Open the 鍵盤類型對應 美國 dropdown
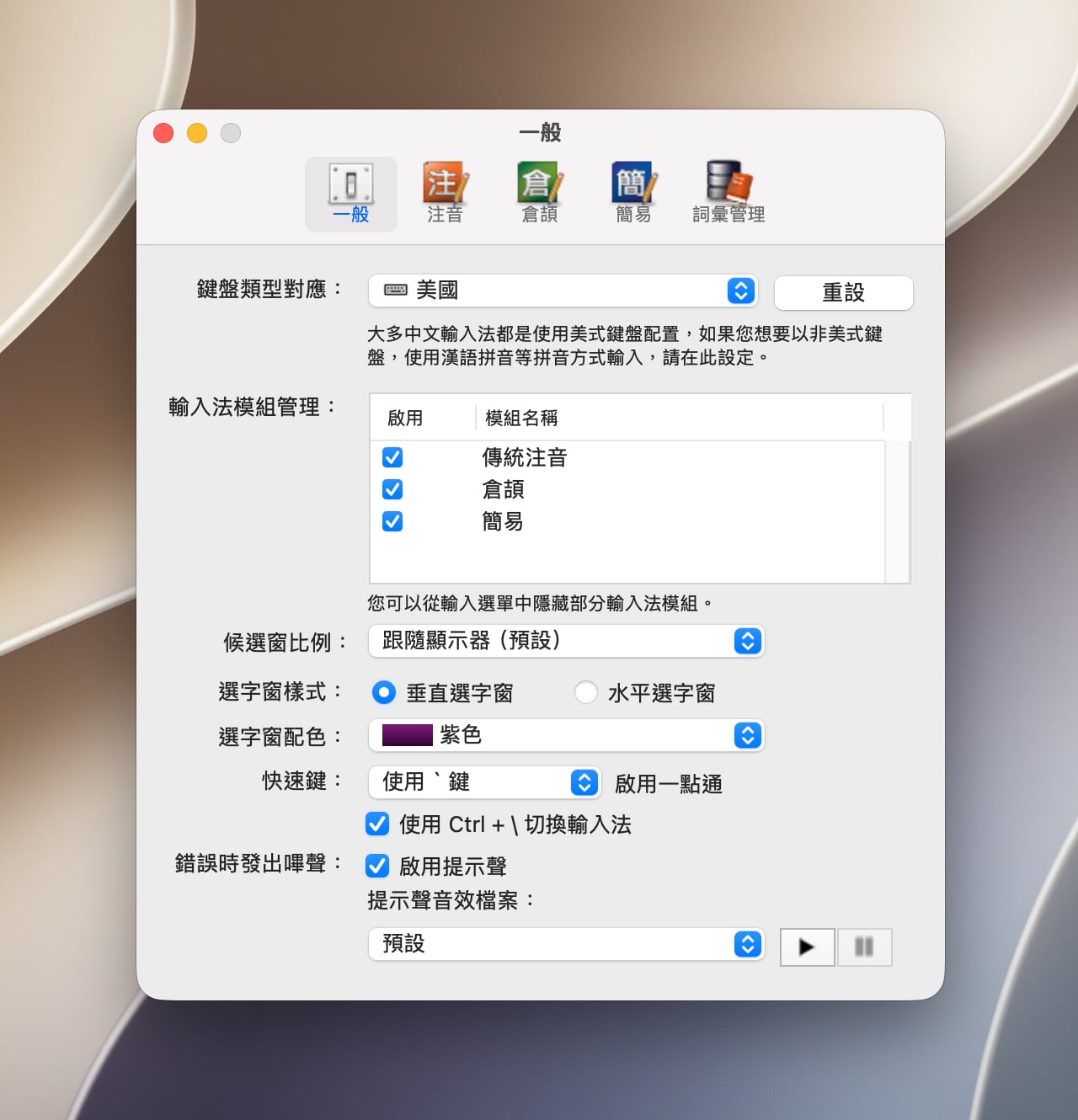 point(563,291)
